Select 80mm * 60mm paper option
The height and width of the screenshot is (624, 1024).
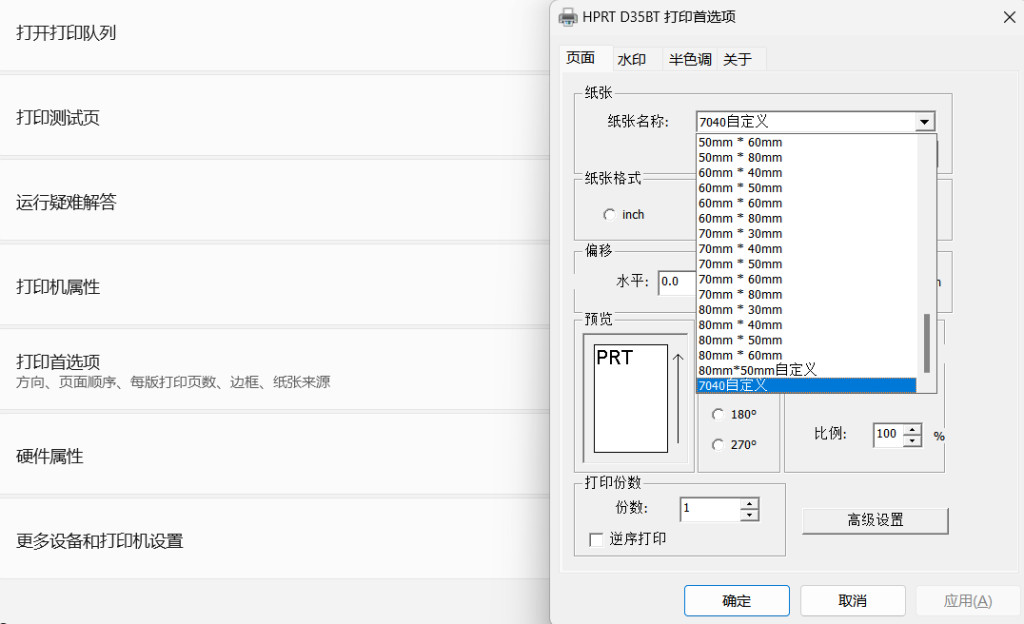pos(807,355)
